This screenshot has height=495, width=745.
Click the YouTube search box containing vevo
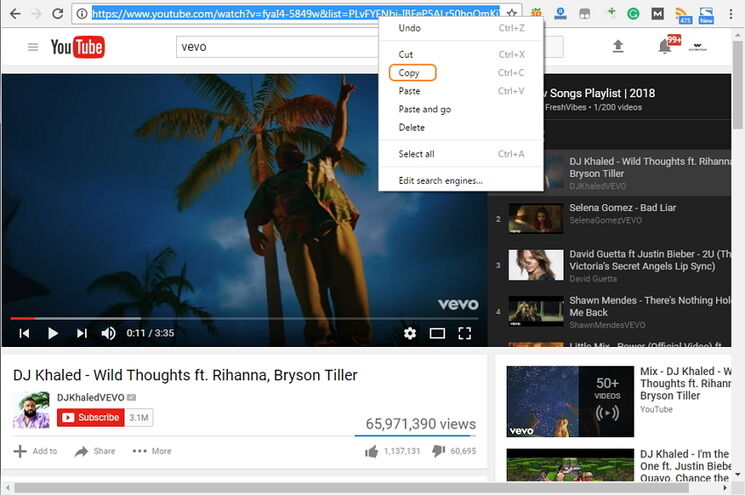click(x=277, y=47)
